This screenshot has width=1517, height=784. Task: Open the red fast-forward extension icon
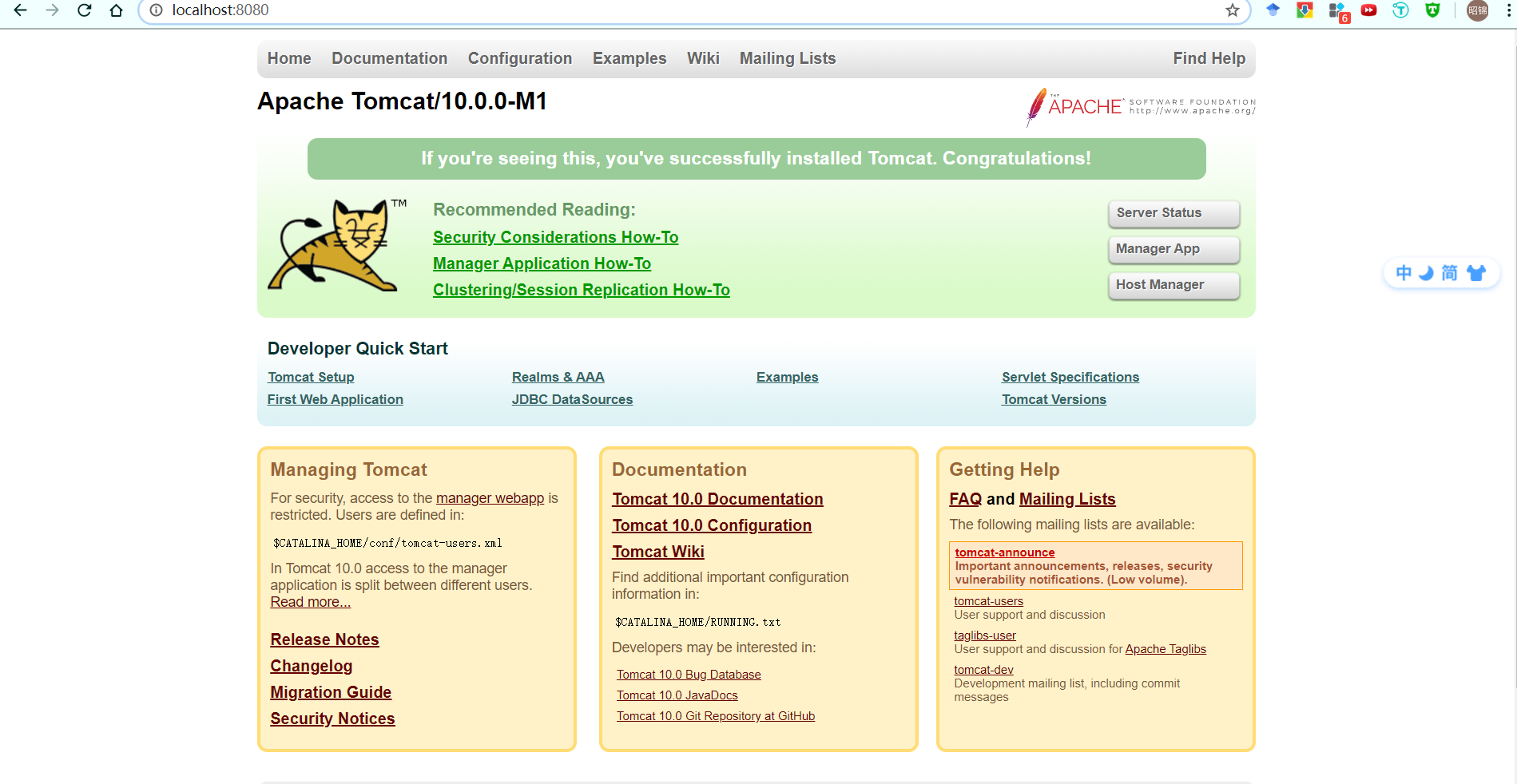pyautogui.click(x=1369, y=10)
